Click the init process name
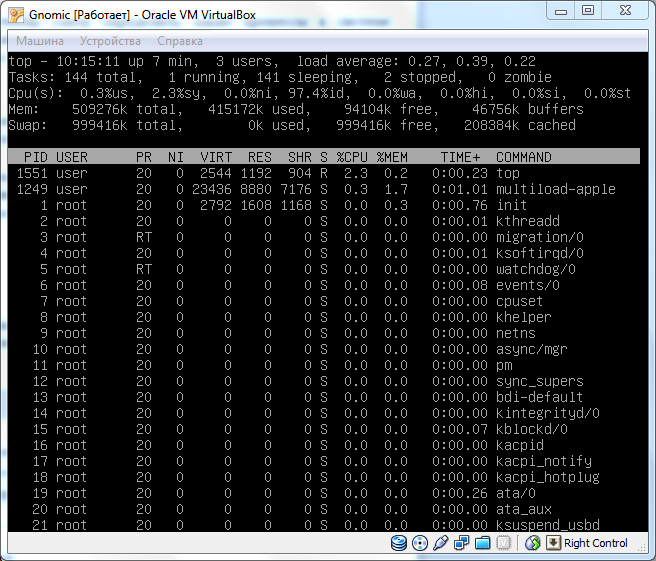The width and height of the screenshot is (656, 561). pos(511,205)
